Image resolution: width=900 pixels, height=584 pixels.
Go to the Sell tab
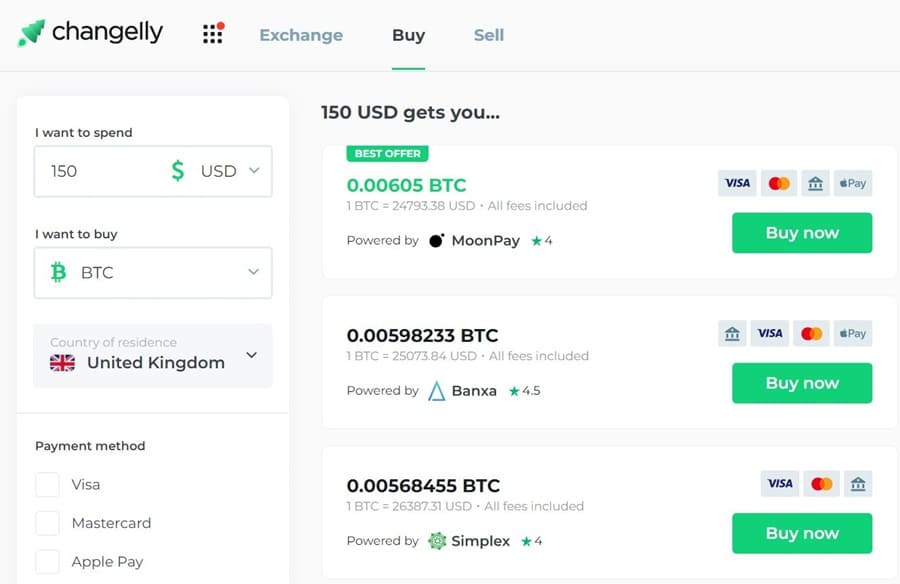click(489, 35)
